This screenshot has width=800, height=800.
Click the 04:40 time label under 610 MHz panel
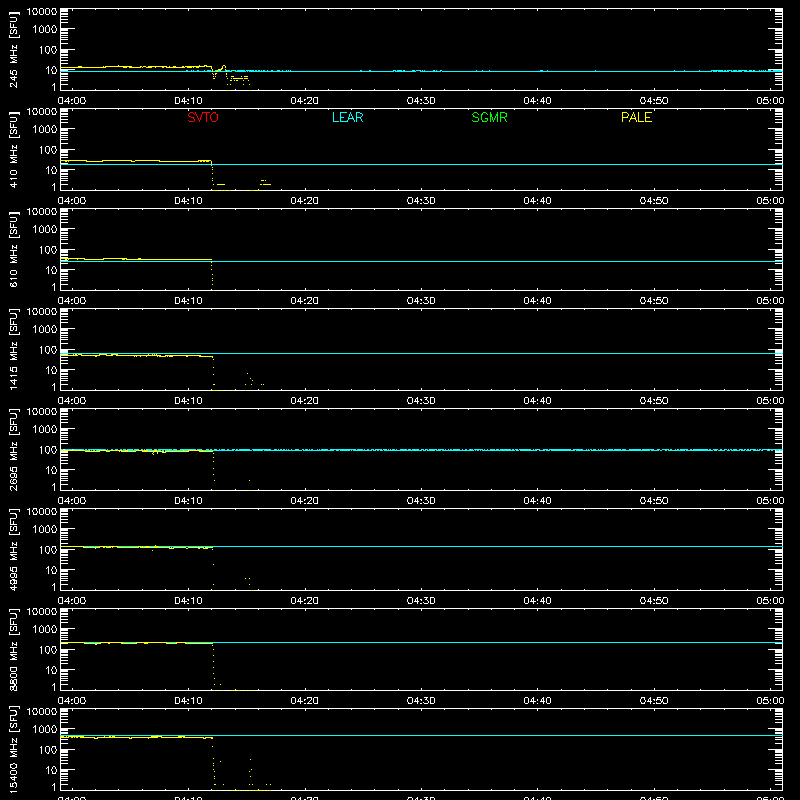pyautogui.click(x=537, y=301)
